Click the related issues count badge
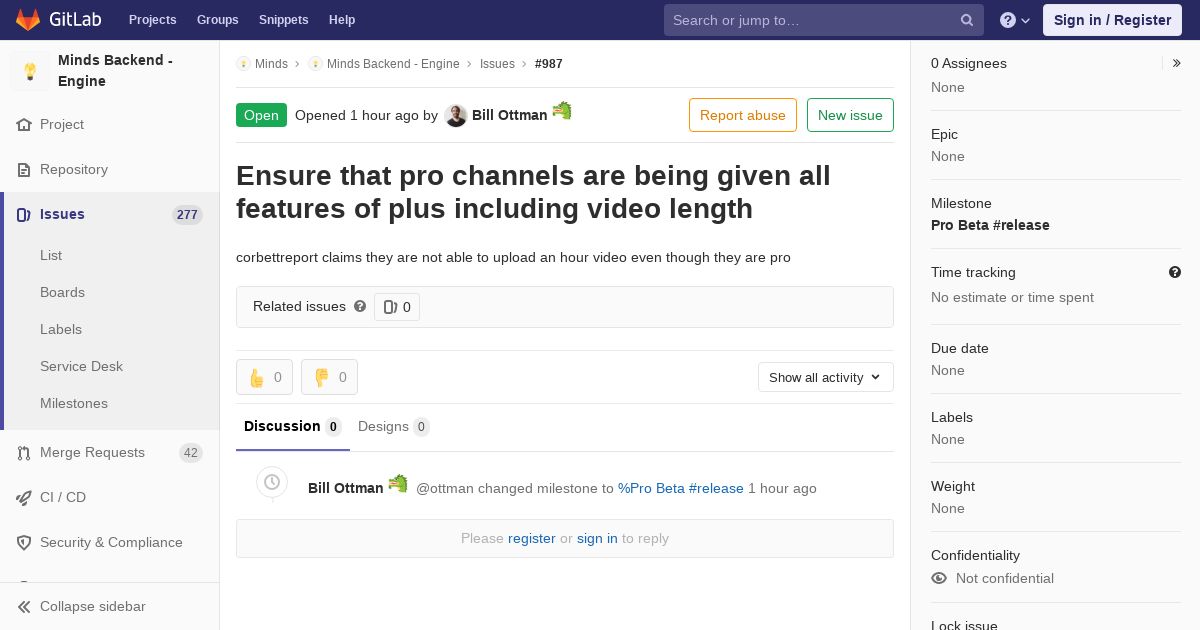This screenshot has height=630, width=1200. (397, 307)
